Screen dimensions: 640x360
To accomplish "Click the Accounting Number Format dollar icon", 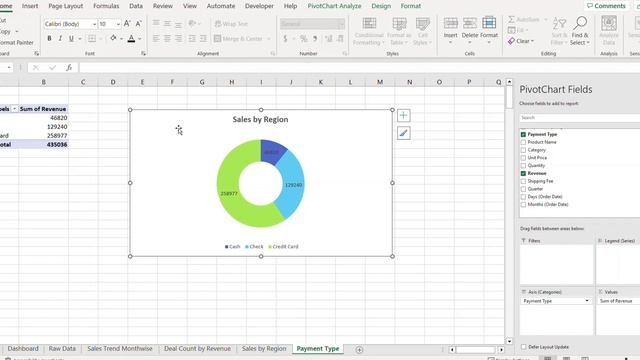I will click(x=285, y=39).
